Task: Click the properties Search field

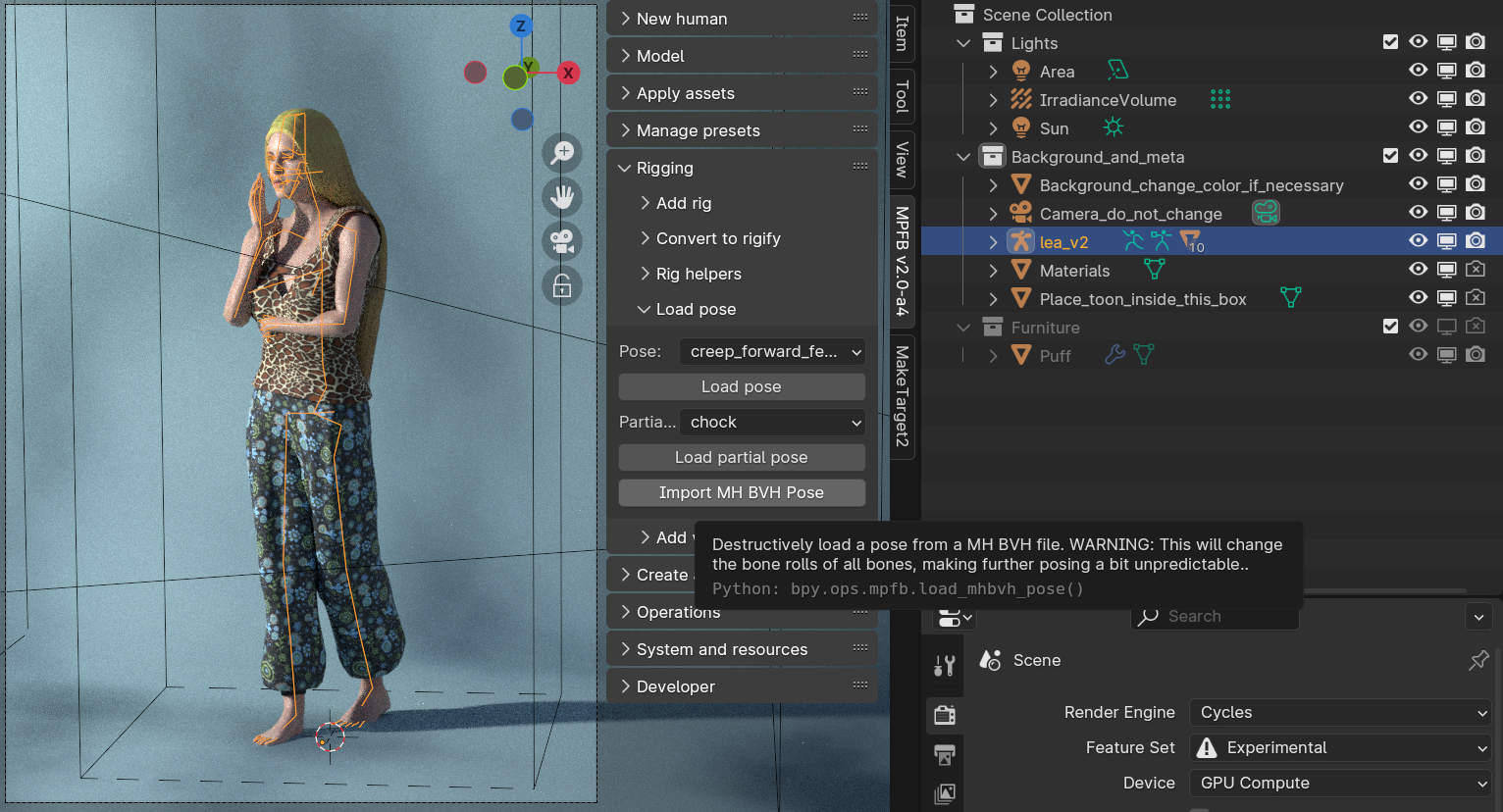Action: click(1215, 617)
